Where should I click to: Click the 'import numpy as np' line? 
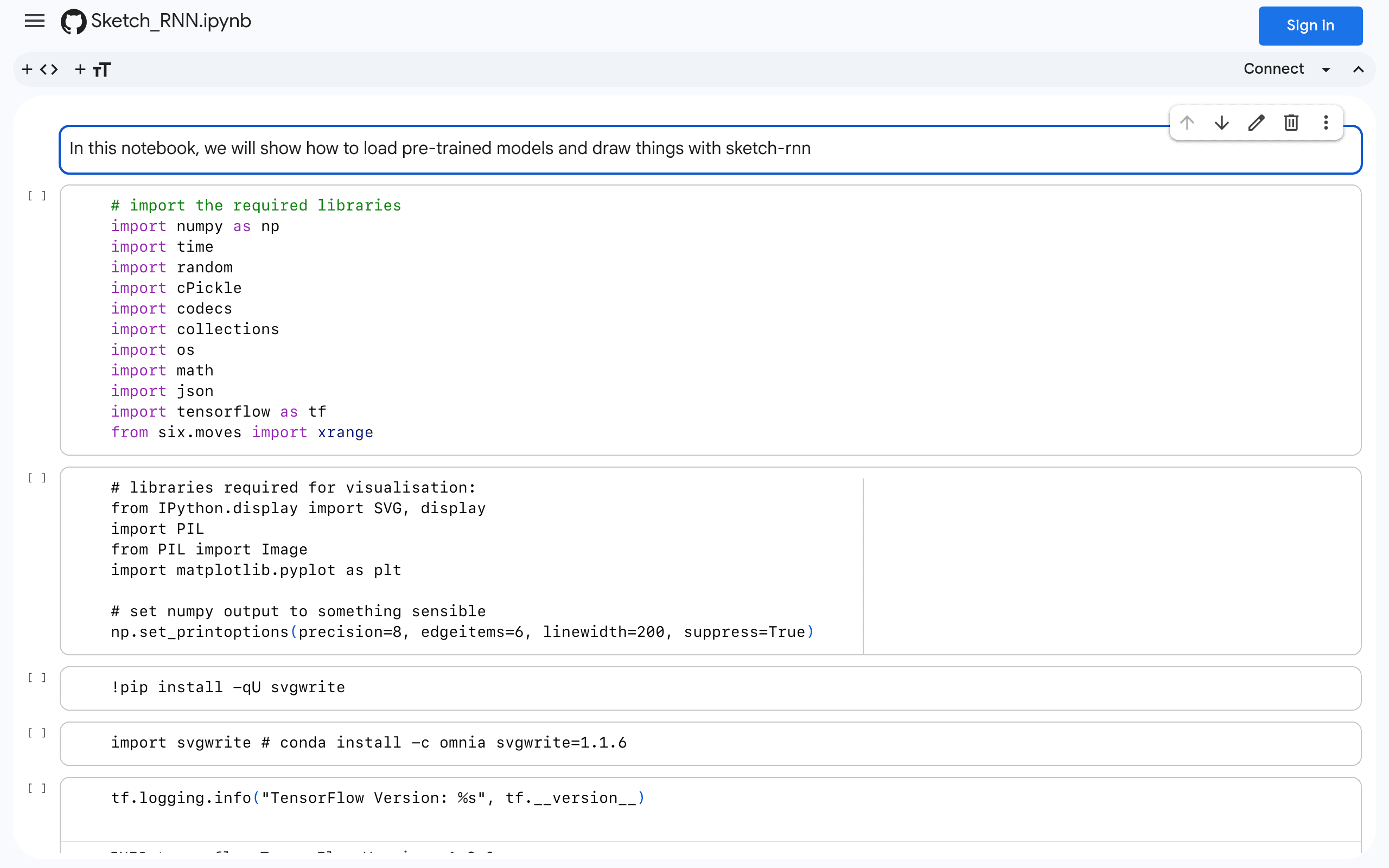tap(195, 226)
